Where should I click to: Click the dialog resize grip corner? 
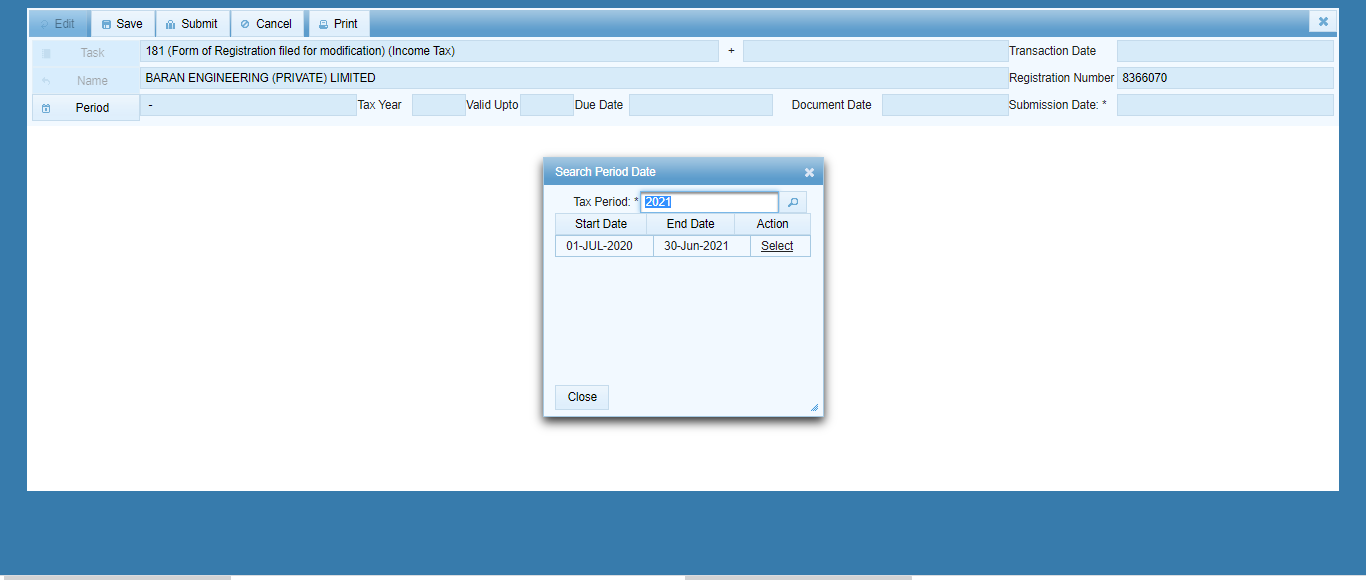coord(814,408)
